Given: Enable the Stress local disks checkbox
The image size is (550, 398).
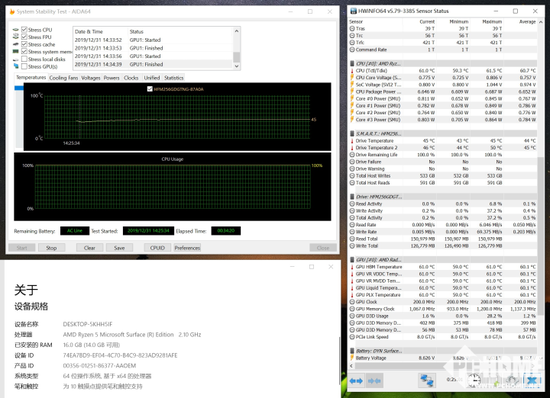Looking at the screenshot, I should tap(24, 59).
